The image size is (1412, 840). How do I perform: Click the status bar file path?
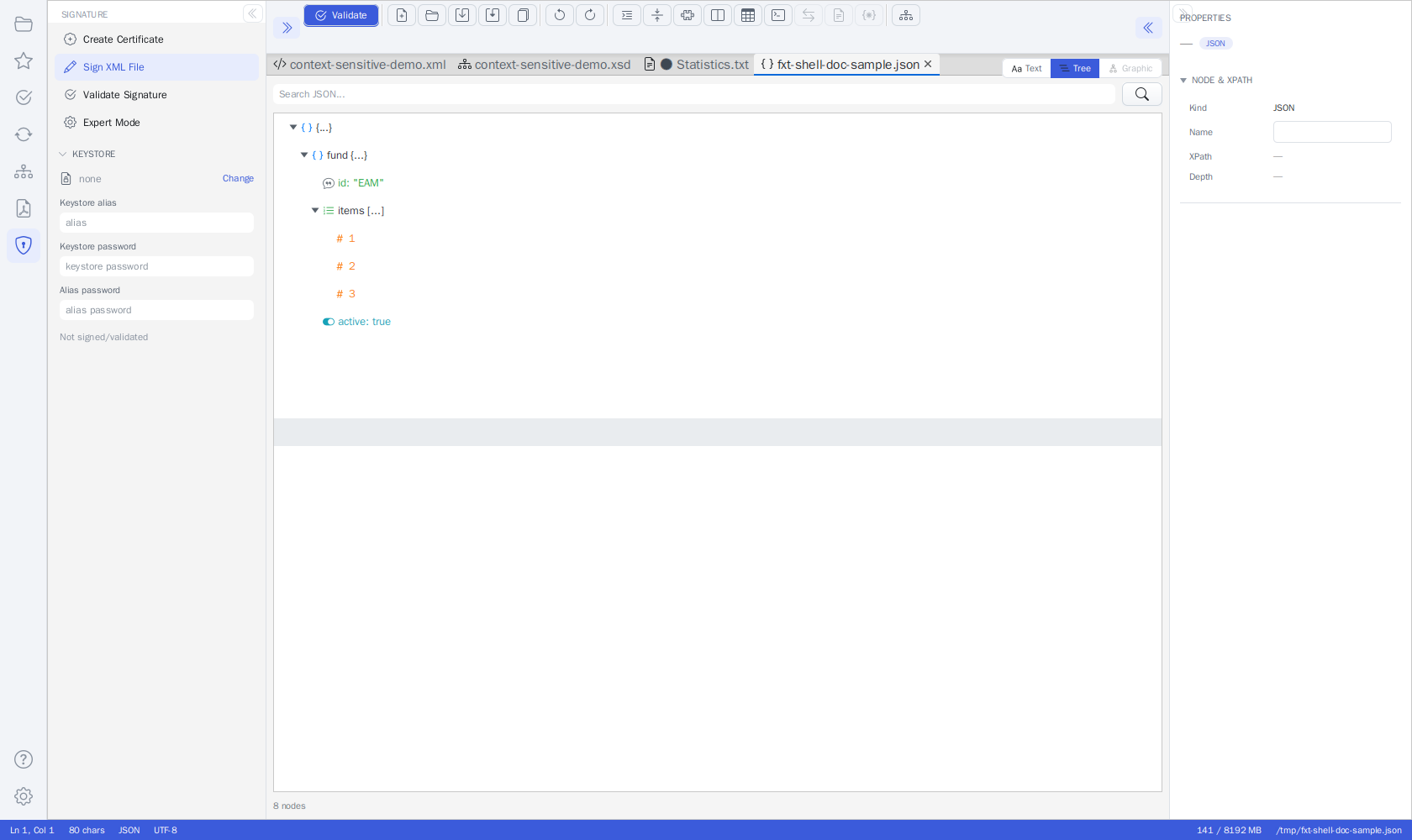pos(1339,831)
